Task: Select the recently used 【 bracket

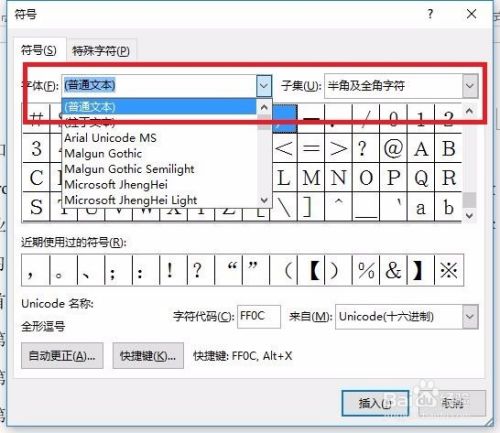Action: pyautogui.click(x=311, y=270)
